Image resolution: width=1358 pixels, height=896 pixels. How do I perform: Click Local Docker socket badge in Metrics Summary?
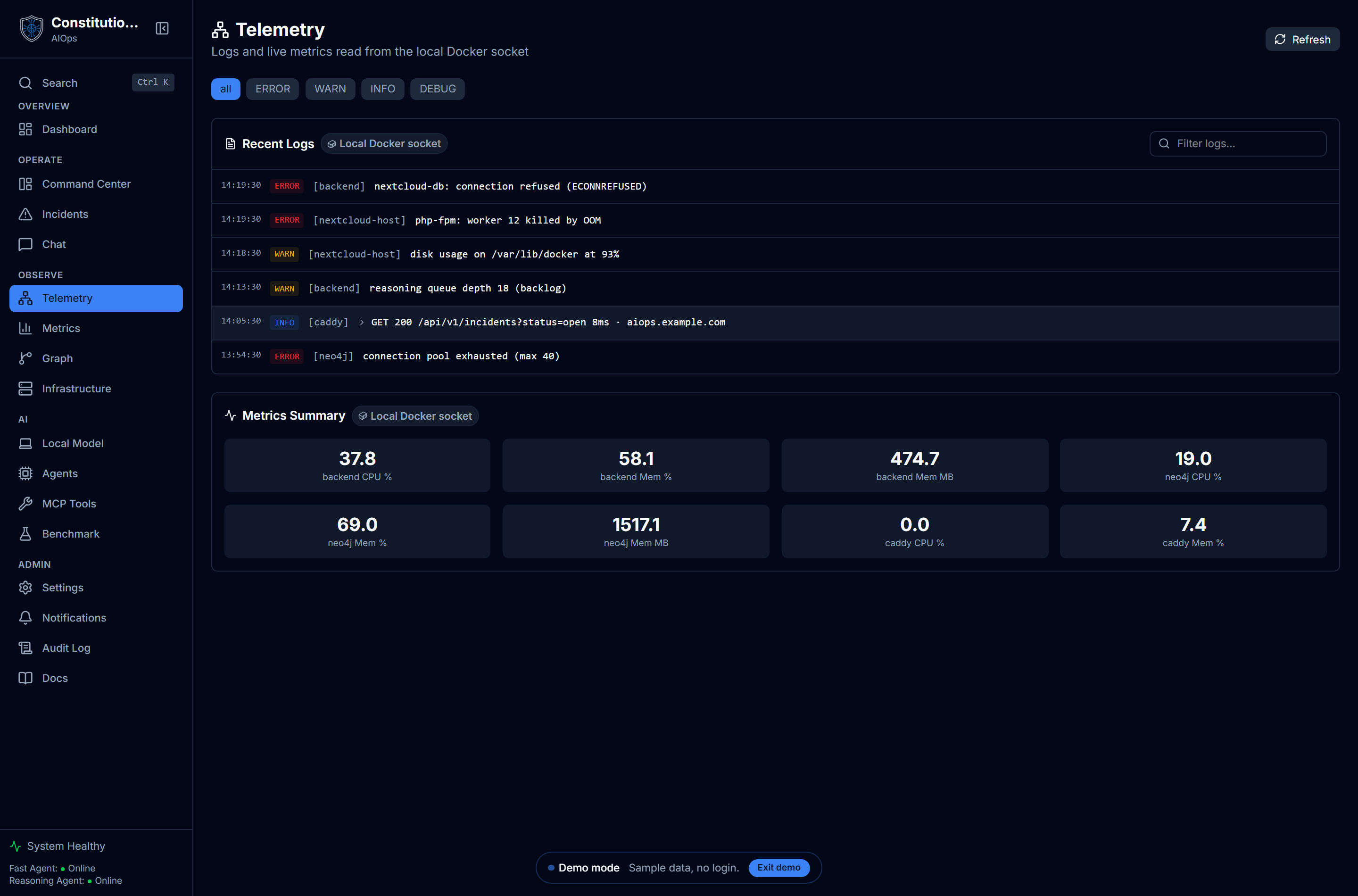[x=415, y=416]
